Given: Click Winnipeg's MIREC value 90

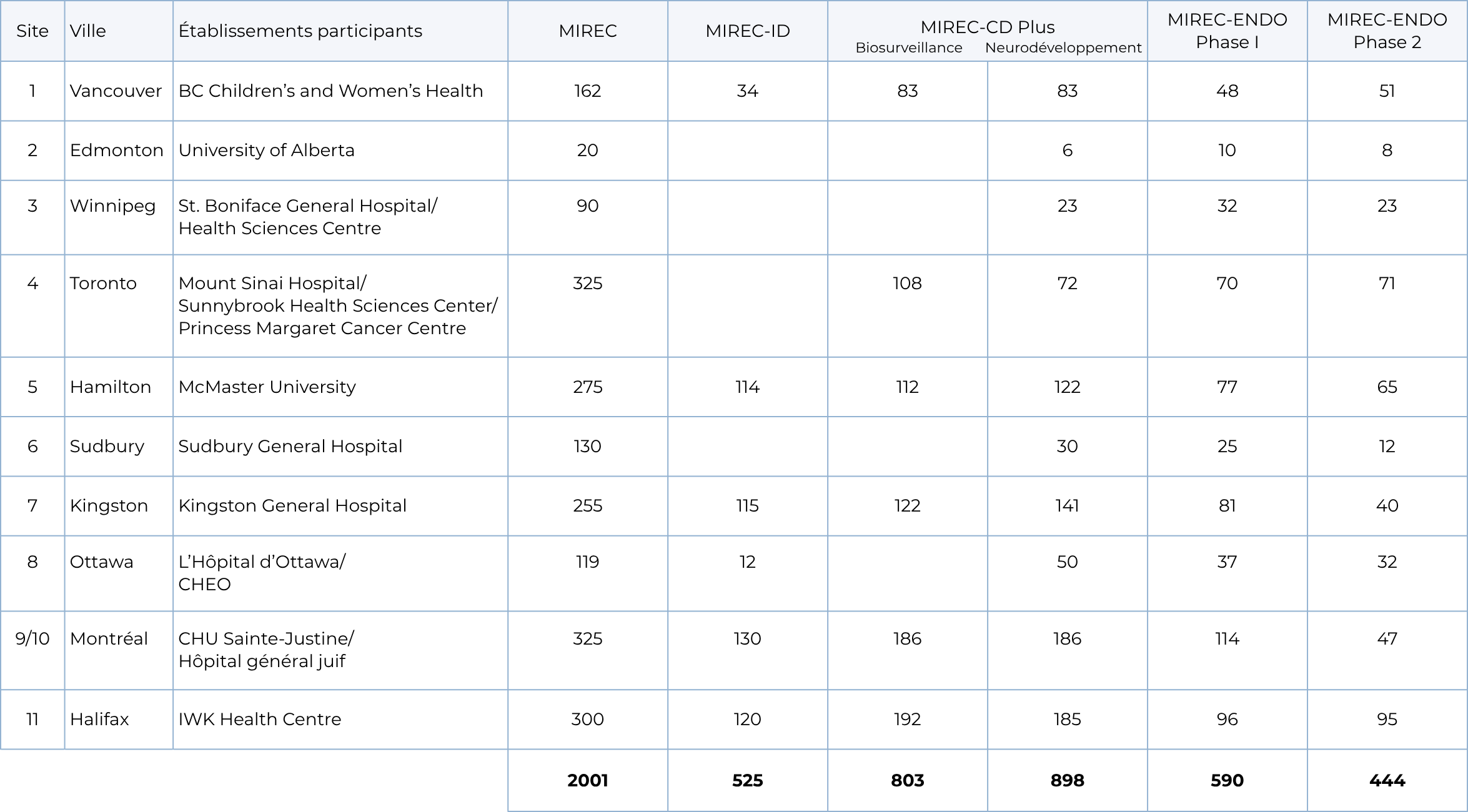Looking at the screenshot, I should tap(588, 206).
